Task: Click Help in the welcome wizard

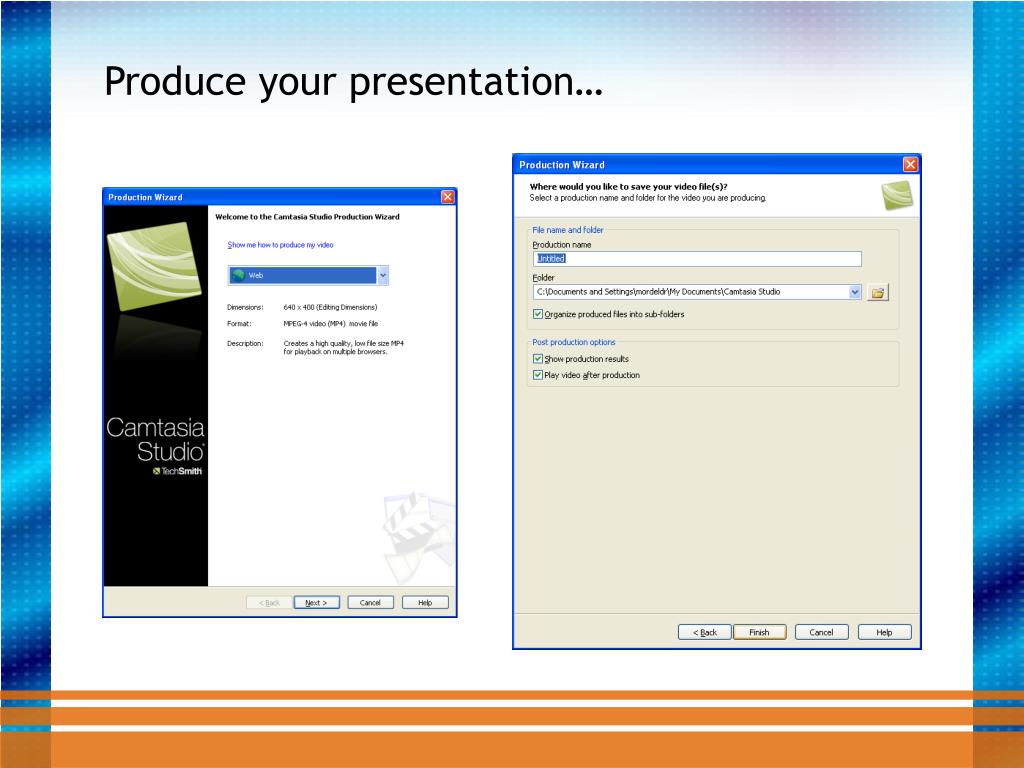Action: click(425, 602)
